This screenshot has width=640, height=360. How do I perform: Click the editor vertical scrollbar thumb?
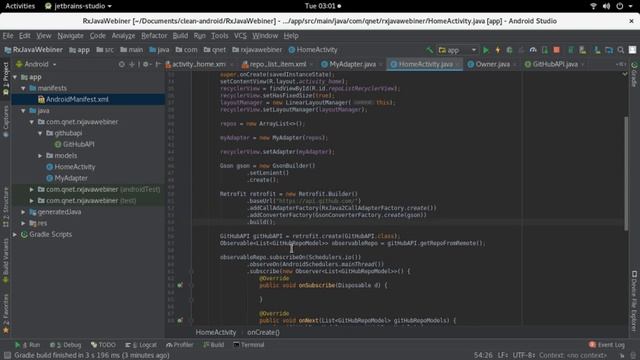tap(626, 173)
